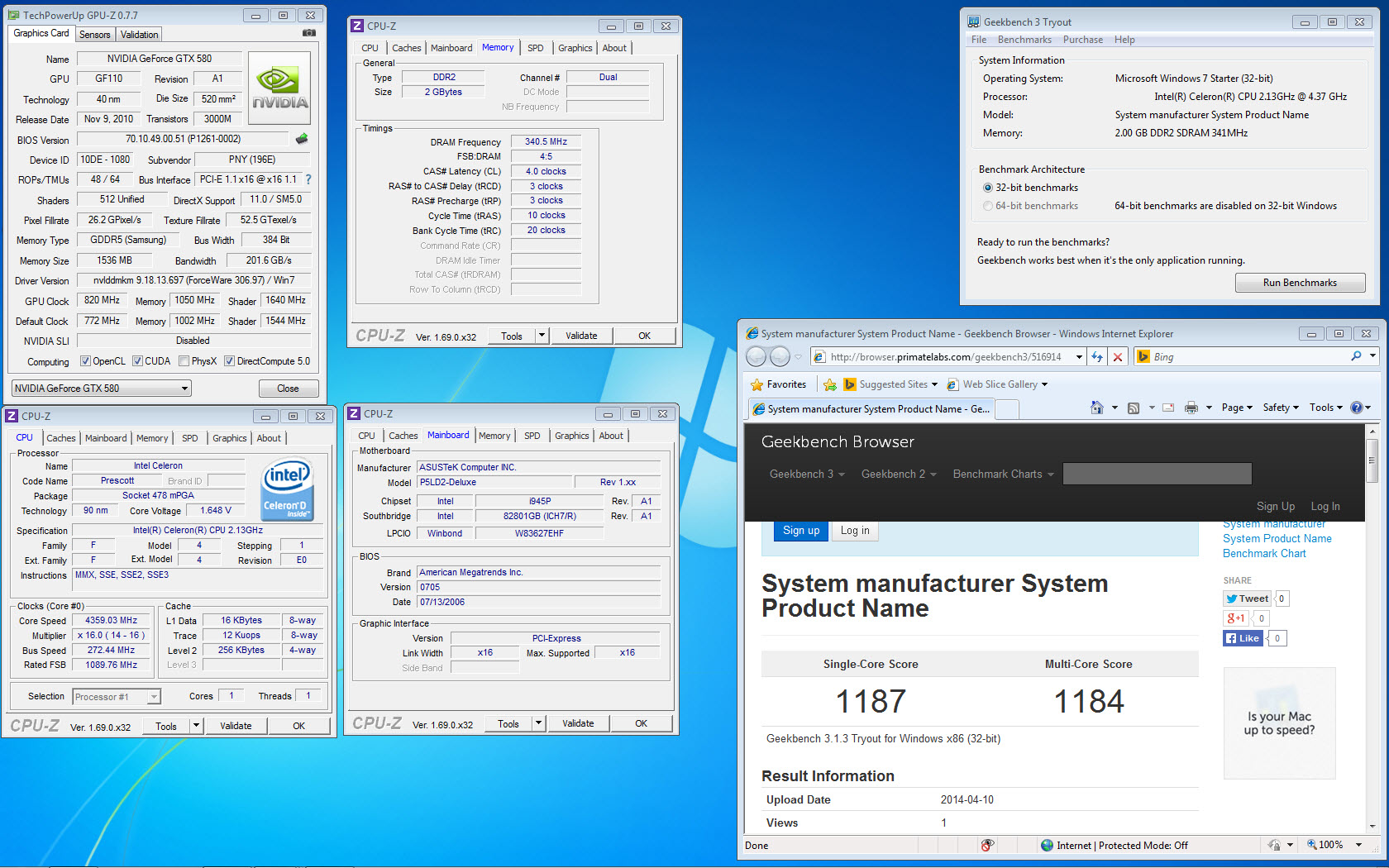The height and width of the screenshot is (868, 1389).
Task: Click the RSS feeds icon
Action: (x=1134, y=408)
